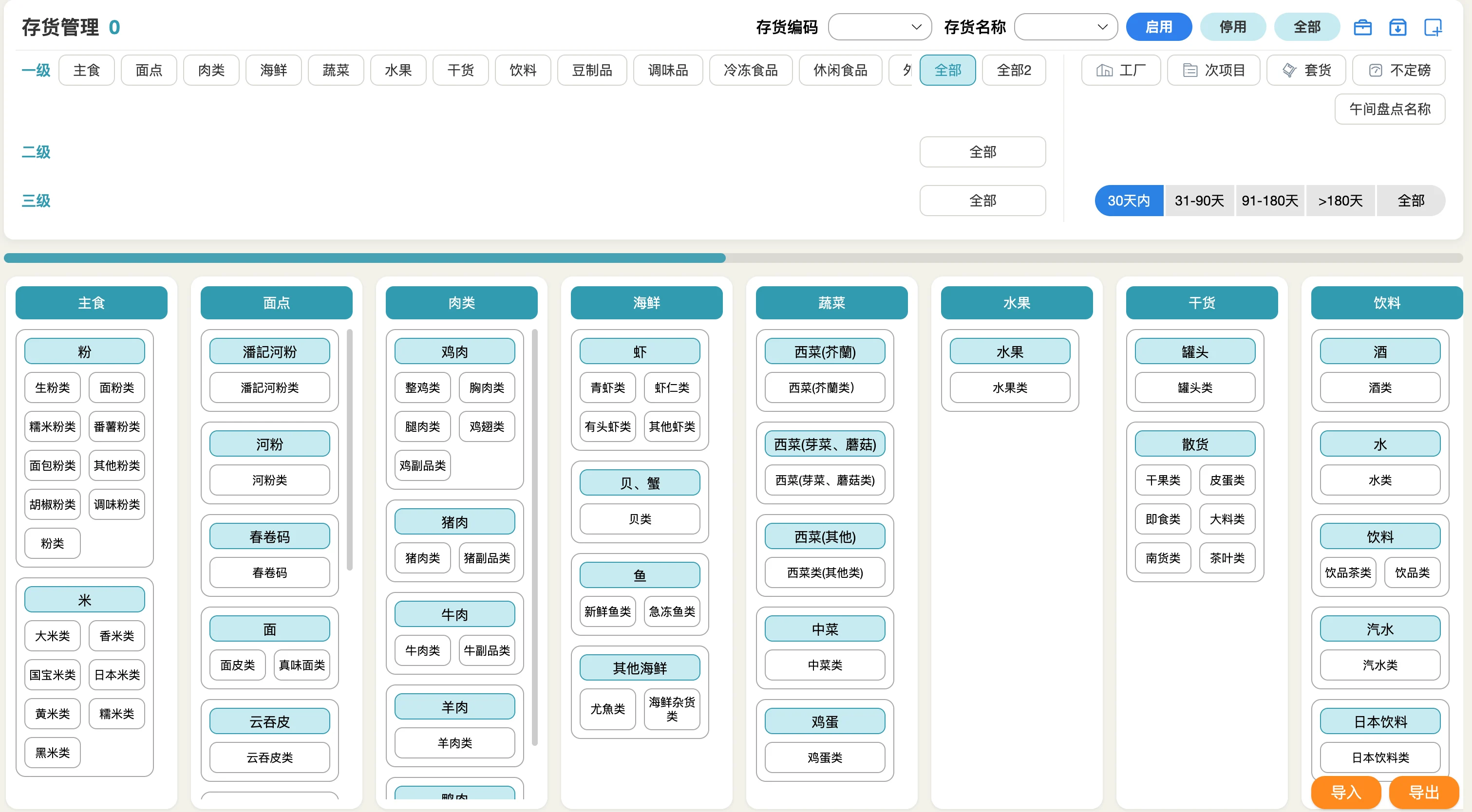
Task: Click the add new window icon
Action: (1433, 27)
